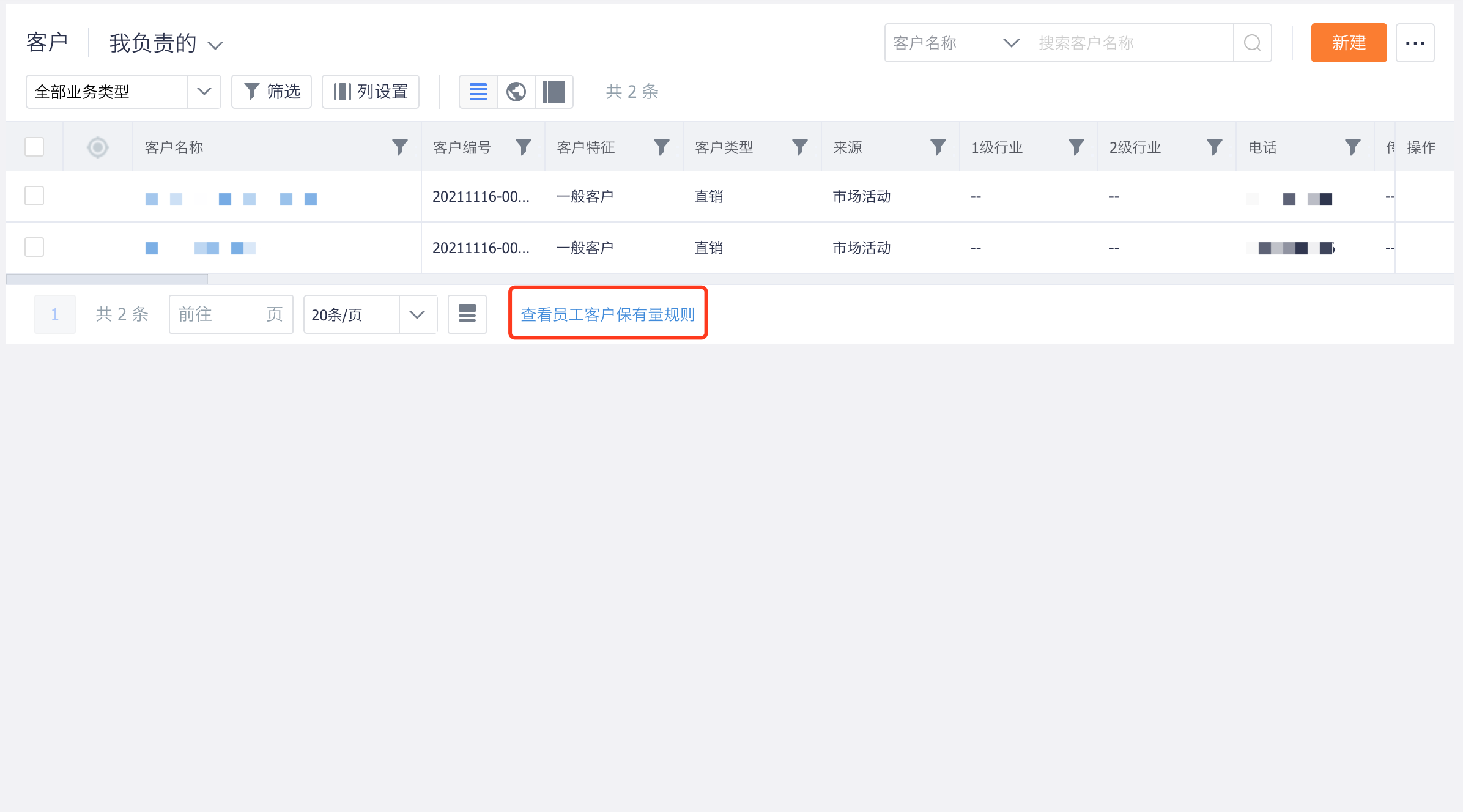Open the 筛选 filter panel
The height and width of the screenshot is (812, 1463).
(271, 92)
